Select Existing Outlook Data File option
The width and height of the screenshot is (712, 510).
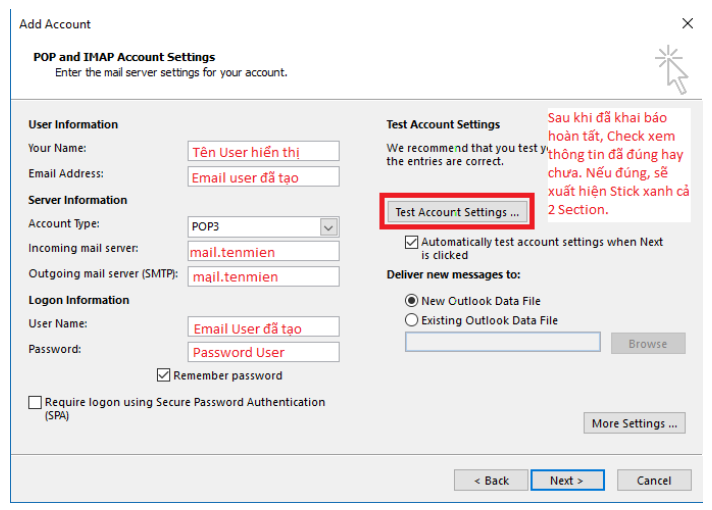(x=411, y=321)
